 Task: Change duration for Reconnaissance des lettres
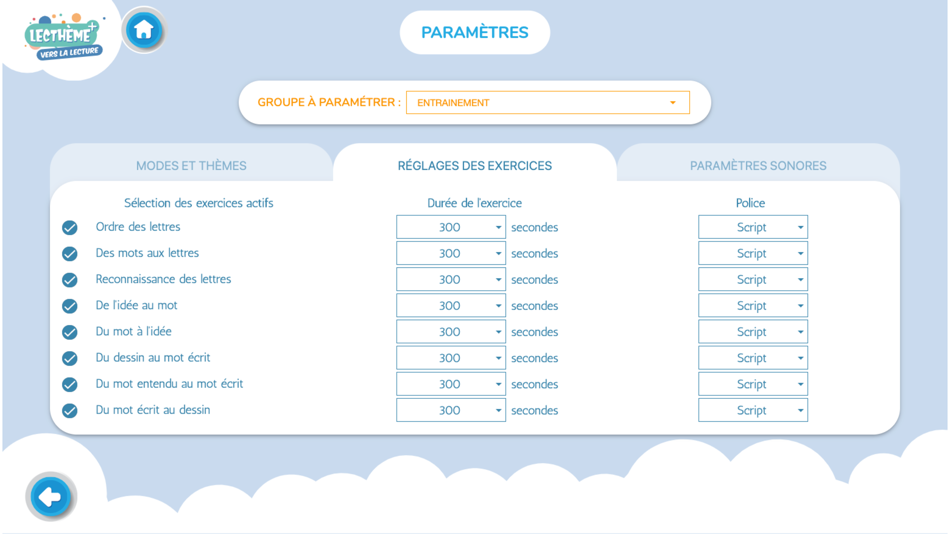click(451, 279)
